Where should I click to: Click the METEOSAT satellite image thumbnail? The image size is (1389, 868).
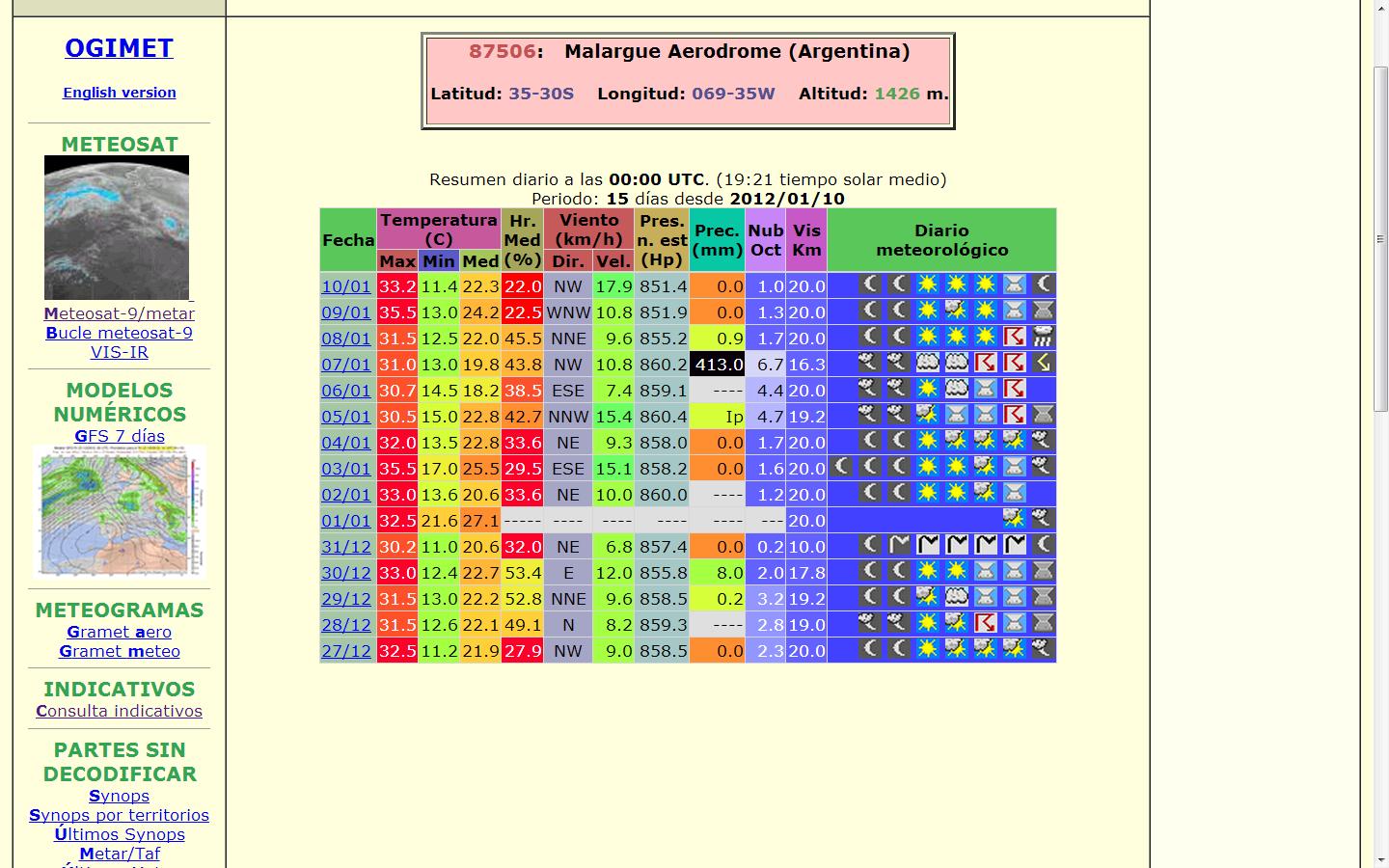117,228
